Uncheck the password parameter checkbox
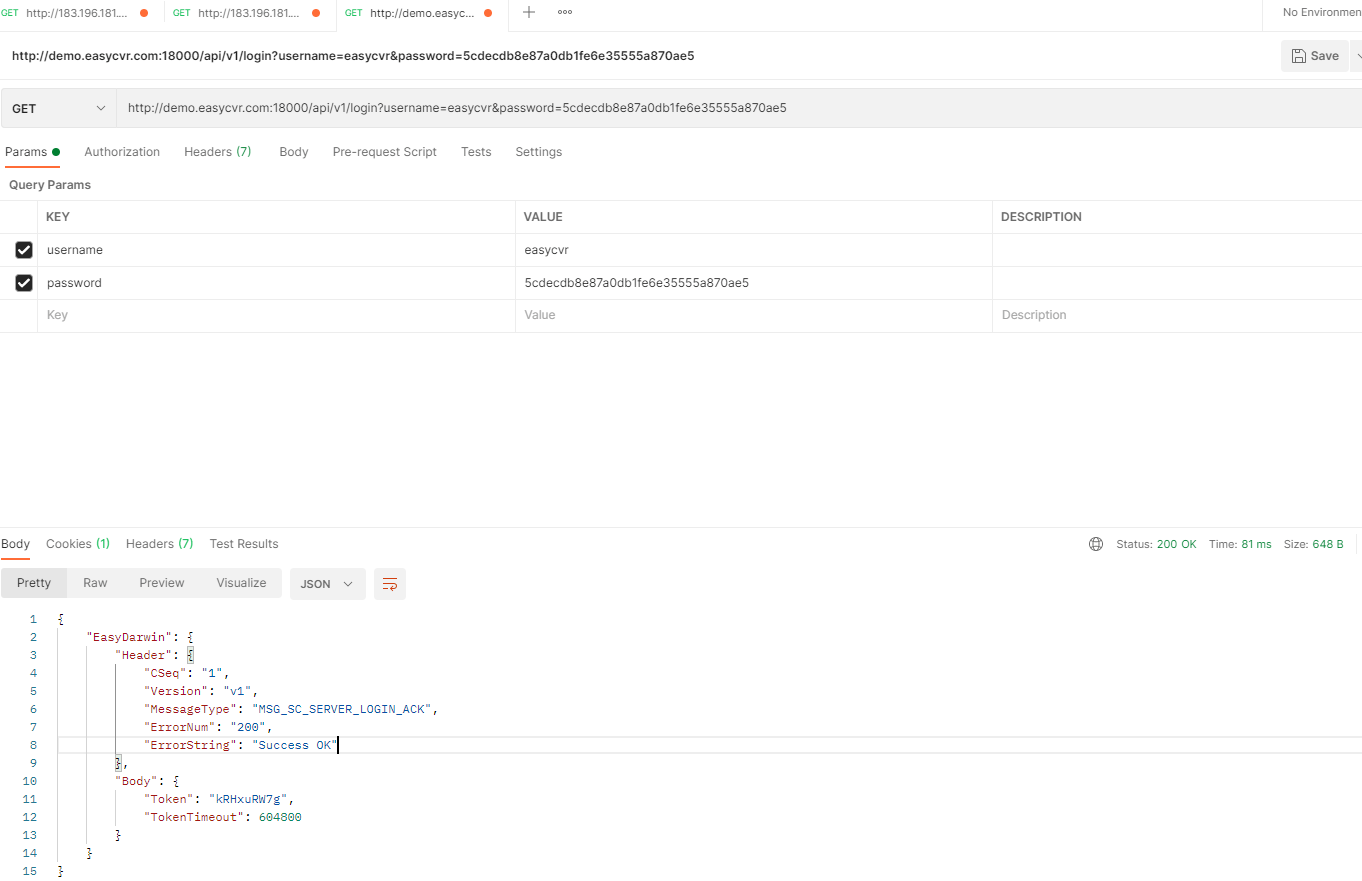This screenshot has height=881, width=1362. (x=24, y=283)
